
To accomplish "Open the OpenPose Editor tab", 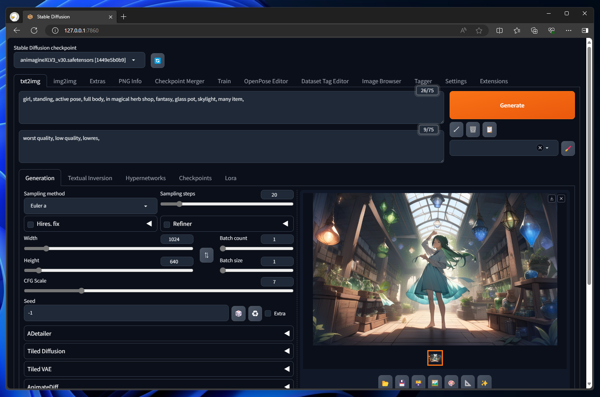I will coord(266,81).
